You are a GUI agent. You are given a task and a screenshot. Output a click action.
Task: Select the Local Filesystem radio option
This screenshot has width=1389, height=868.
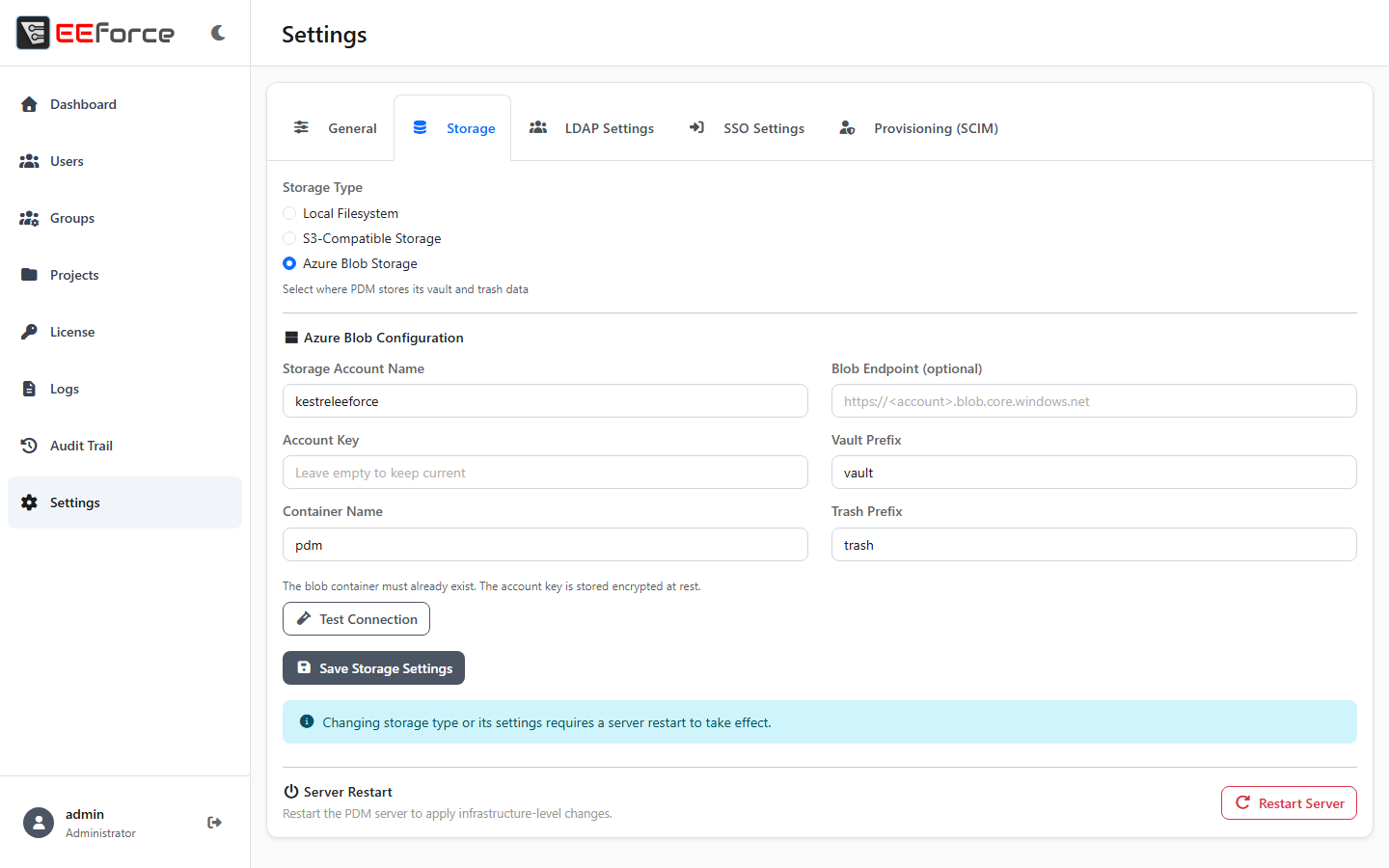click(289, 213)
